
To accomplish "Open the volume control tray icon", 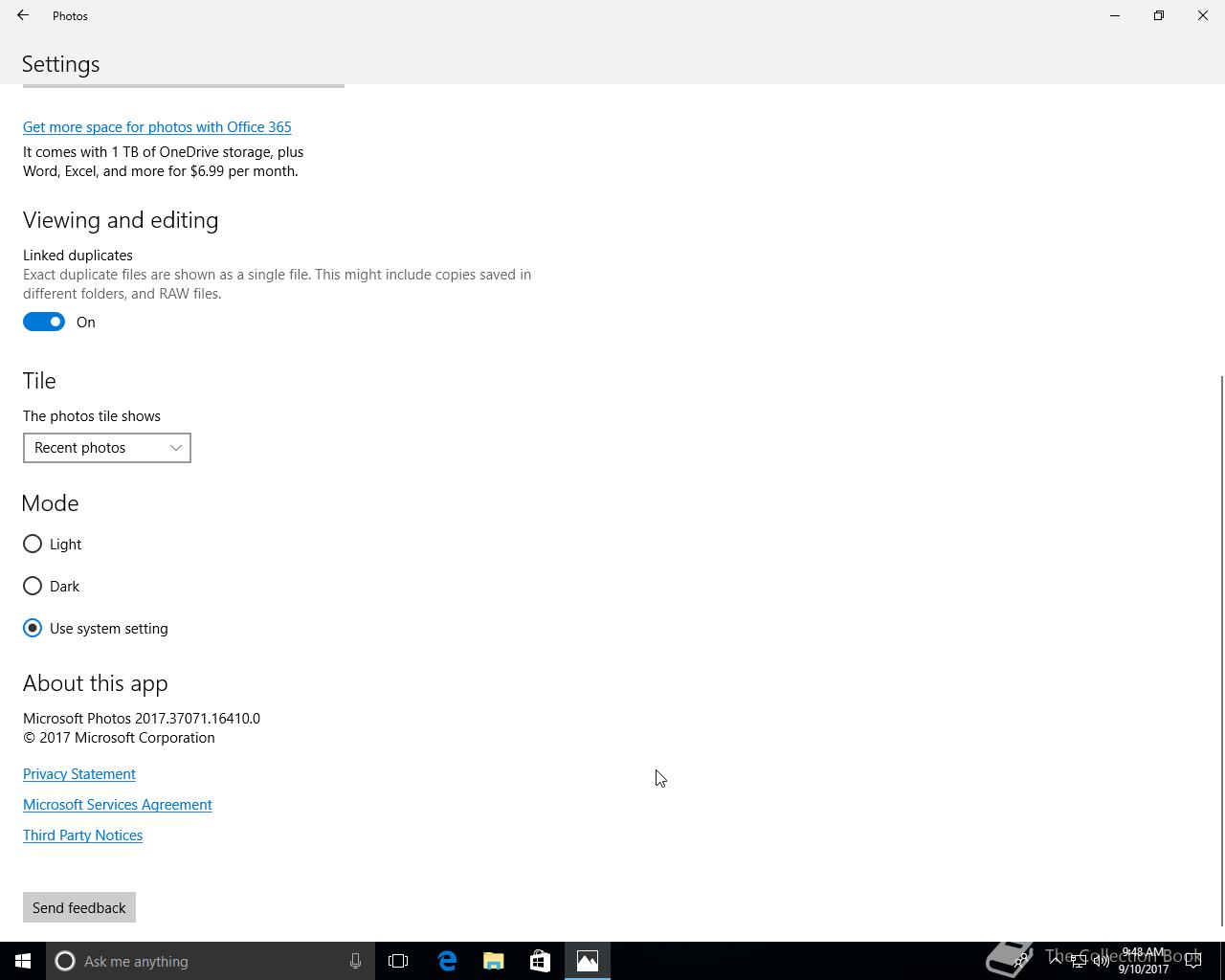I will coord(1101,961).
